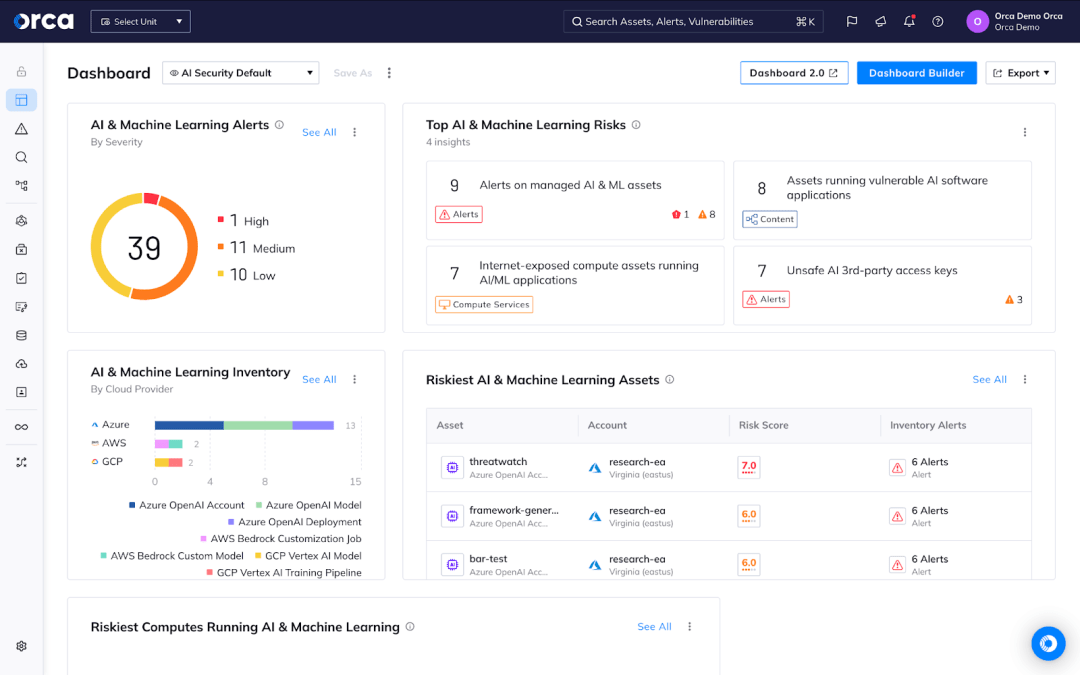1080x675 pixels.
Task: Click See All for AI & ML Alerts
Action: coord(319,132)
